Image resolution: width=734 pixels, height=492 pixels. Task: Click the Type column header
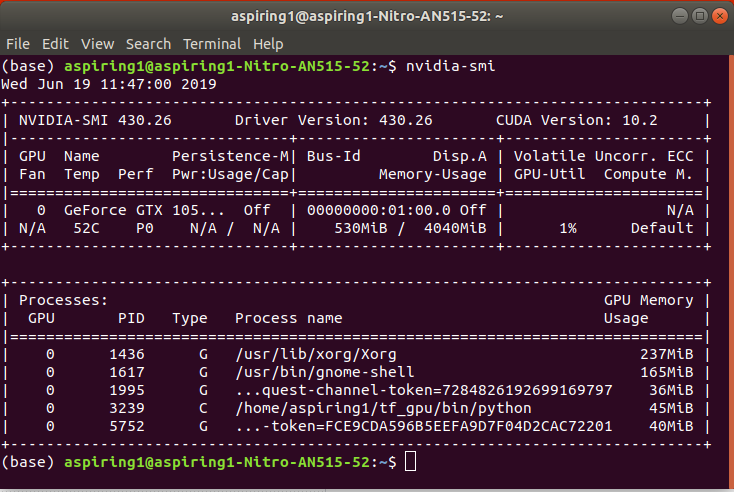click(190, 318)
